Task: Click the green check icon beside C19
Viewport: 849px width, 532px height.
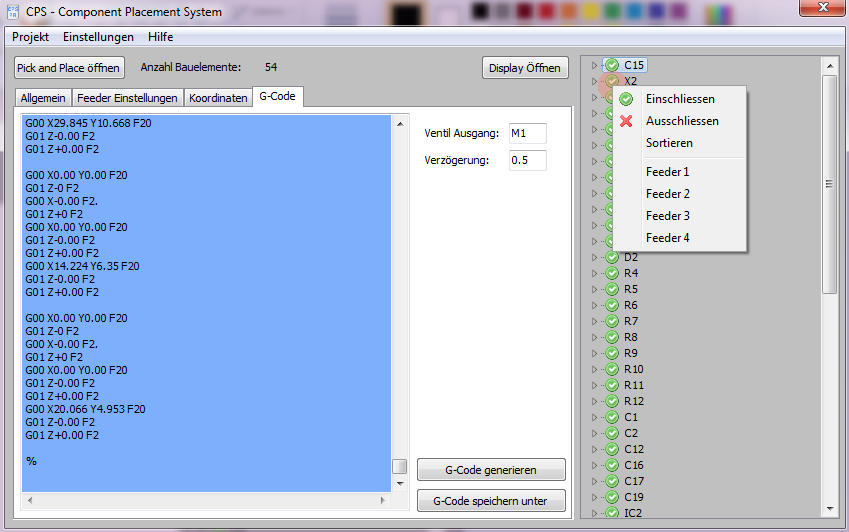Action: pos(612,497)
